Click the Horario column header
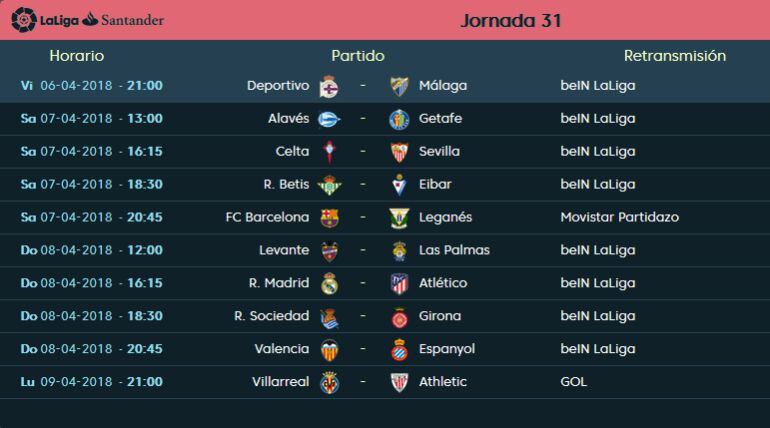The image size is (770, 428). (76, 56)
